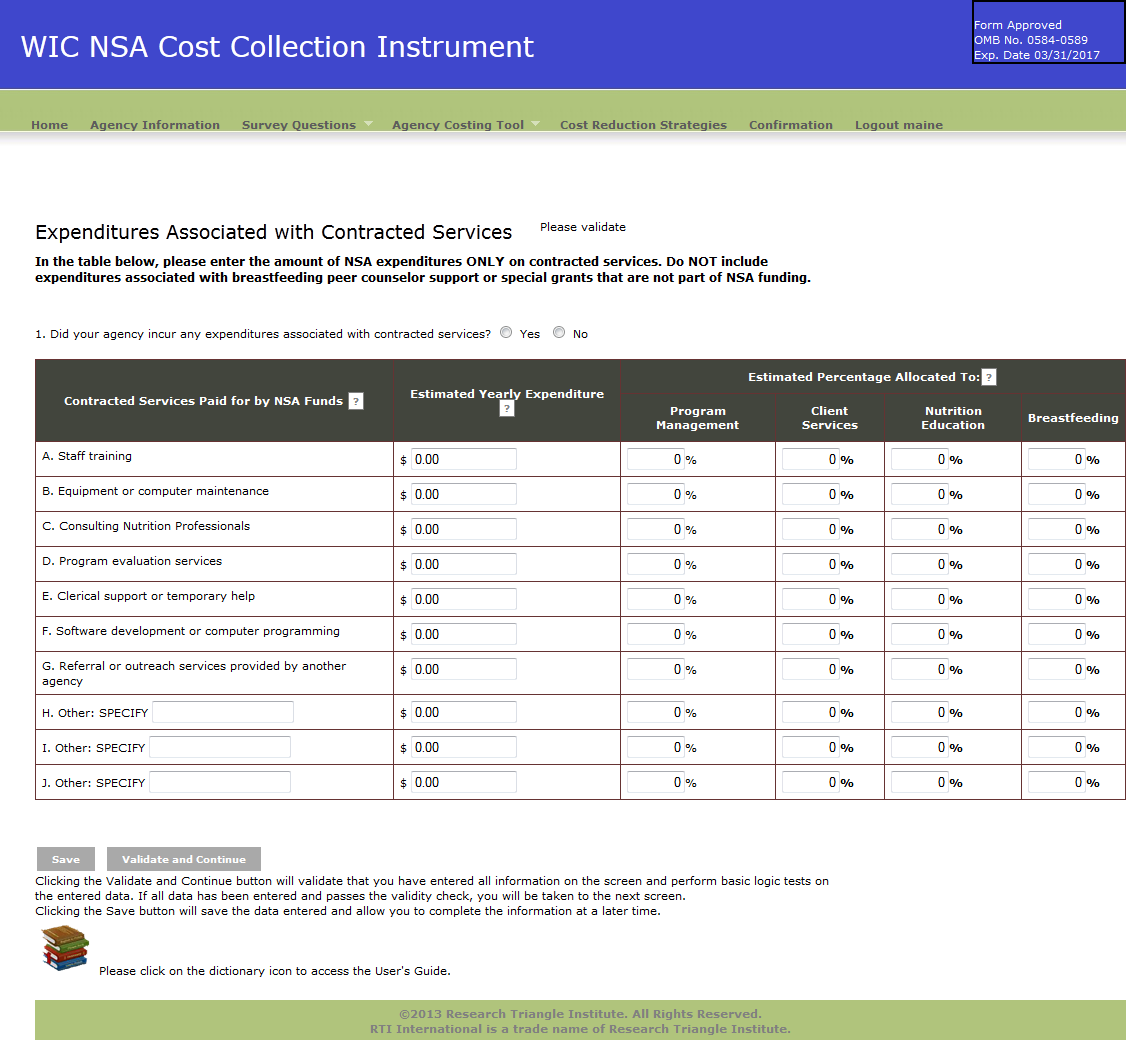The image size is (1126, 1040).
Task: Click the 'D. Program evaluation services' row label
Action: [132, 561]
